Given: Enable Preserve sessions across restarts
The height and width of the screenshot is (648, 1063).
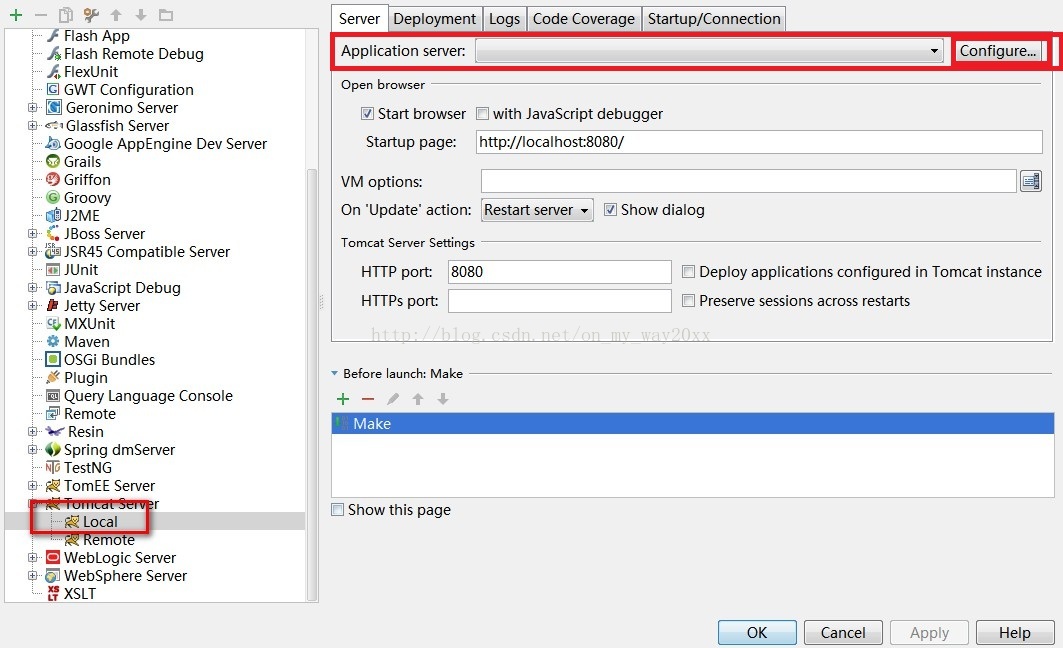Looking at the screenshot, I should (x=688, y=300).
